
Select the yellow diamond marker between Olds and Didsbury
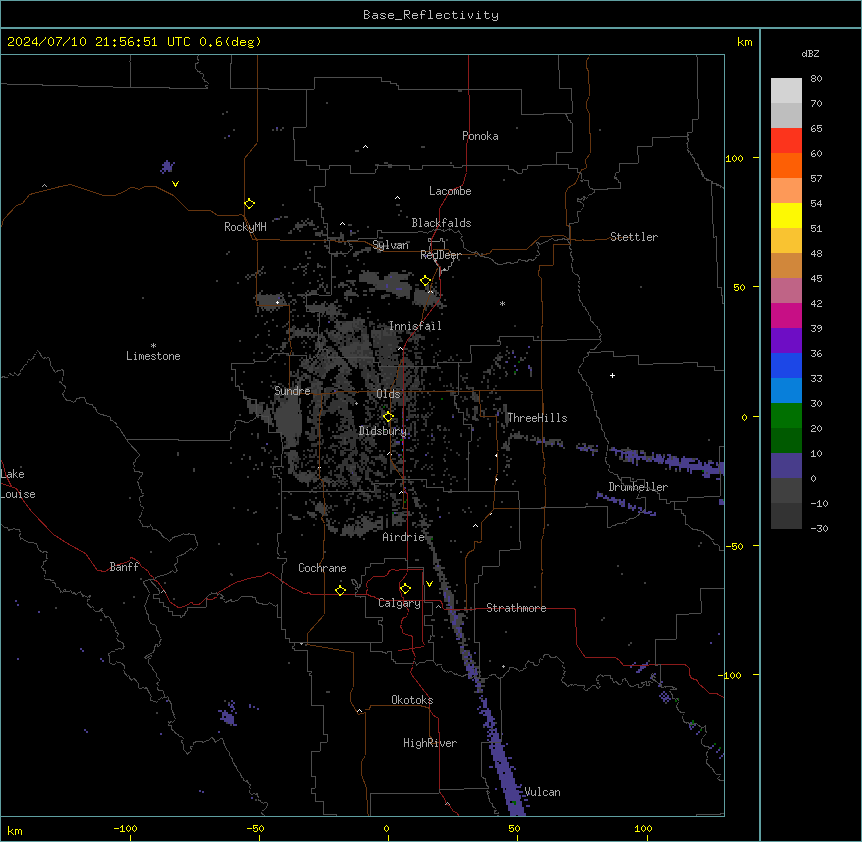388,417
